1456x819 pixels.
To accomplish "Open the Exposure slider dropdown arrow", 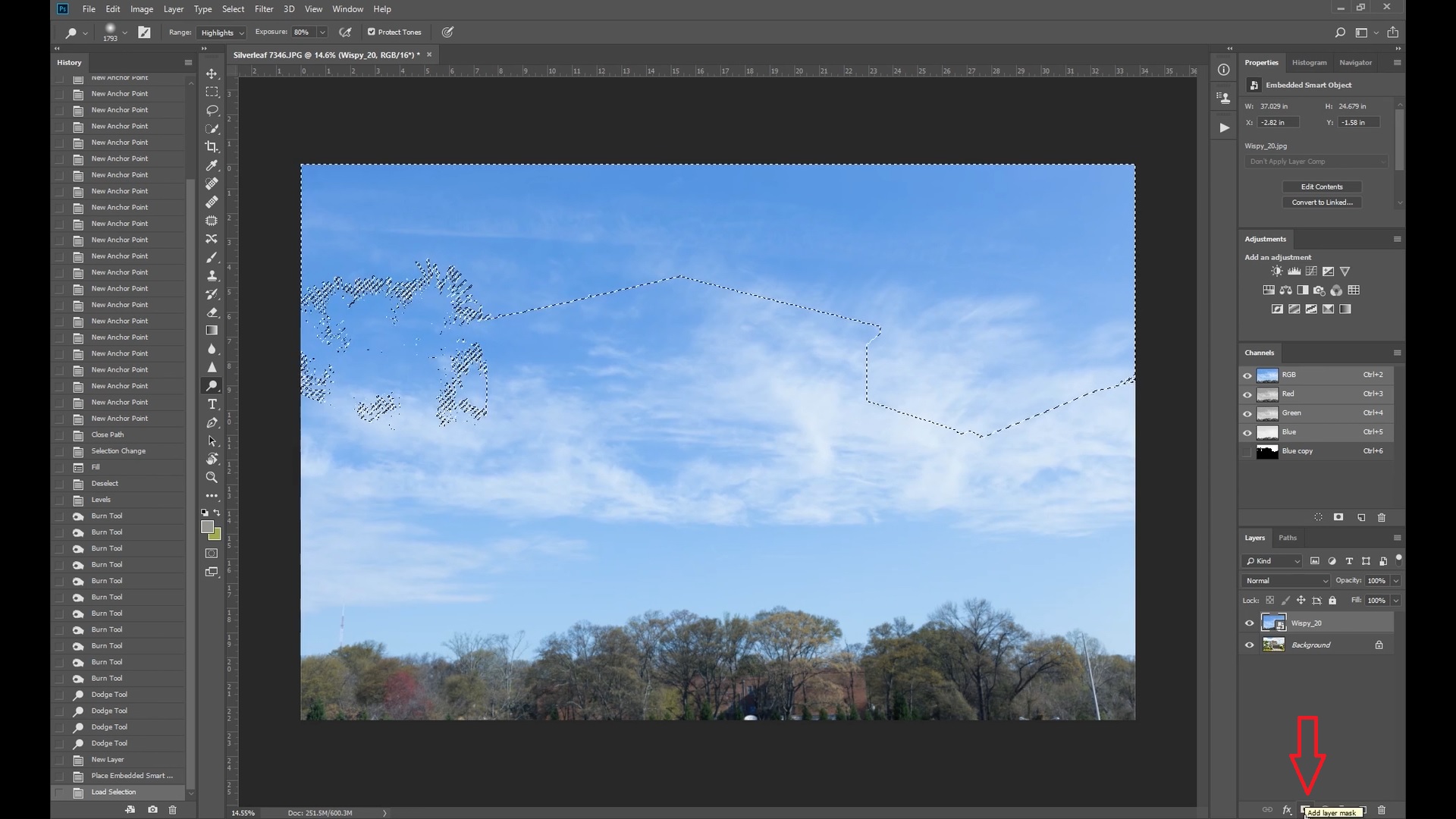I will pos(322,32).
